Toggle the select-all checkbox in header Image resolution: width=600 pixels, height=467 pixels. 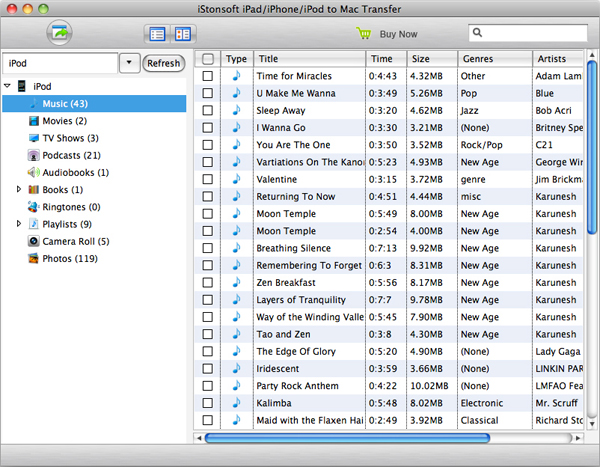[x=208, y=59]
